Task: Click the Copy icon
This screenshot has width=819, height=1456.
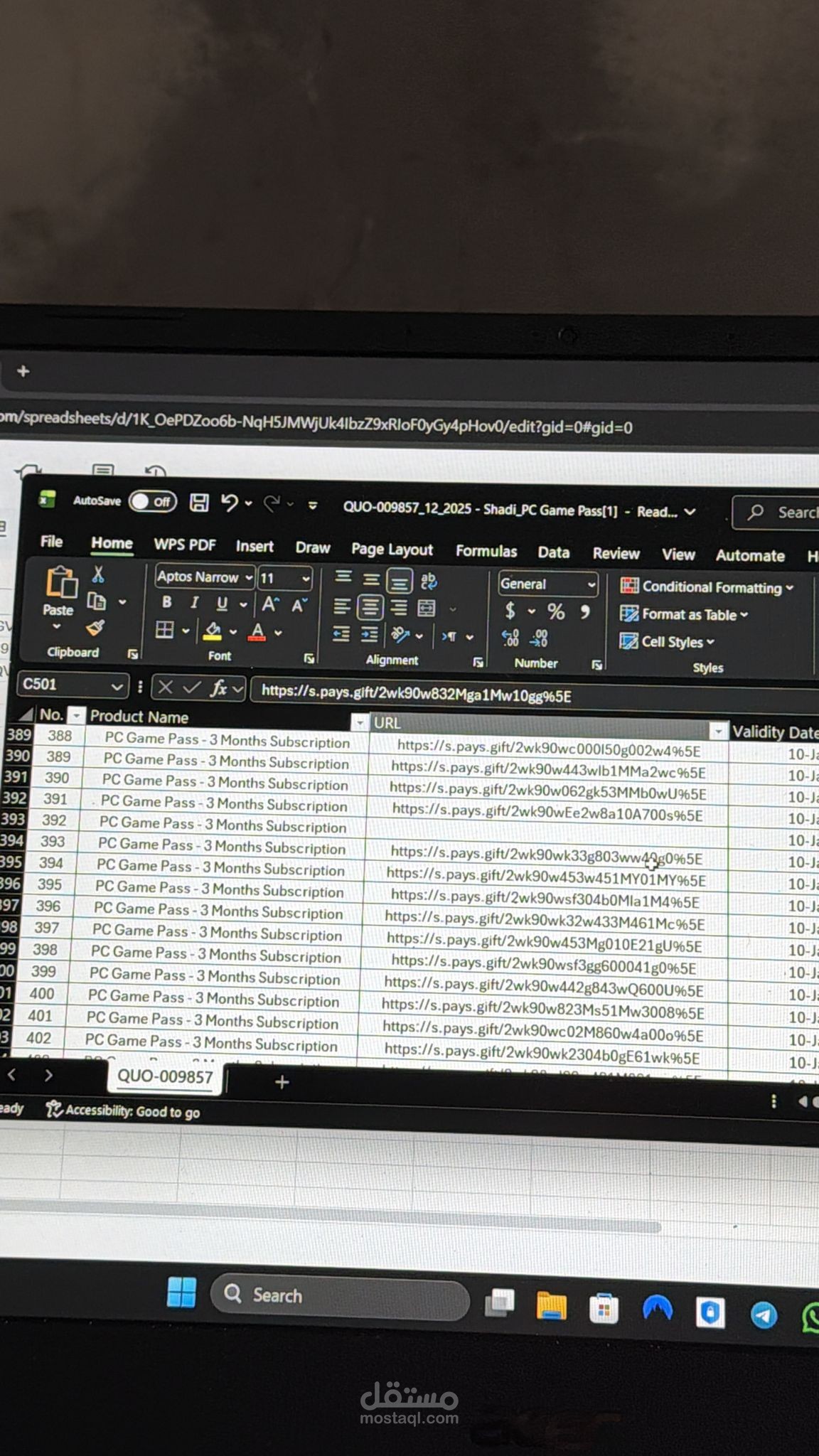Action: (97, 601)
